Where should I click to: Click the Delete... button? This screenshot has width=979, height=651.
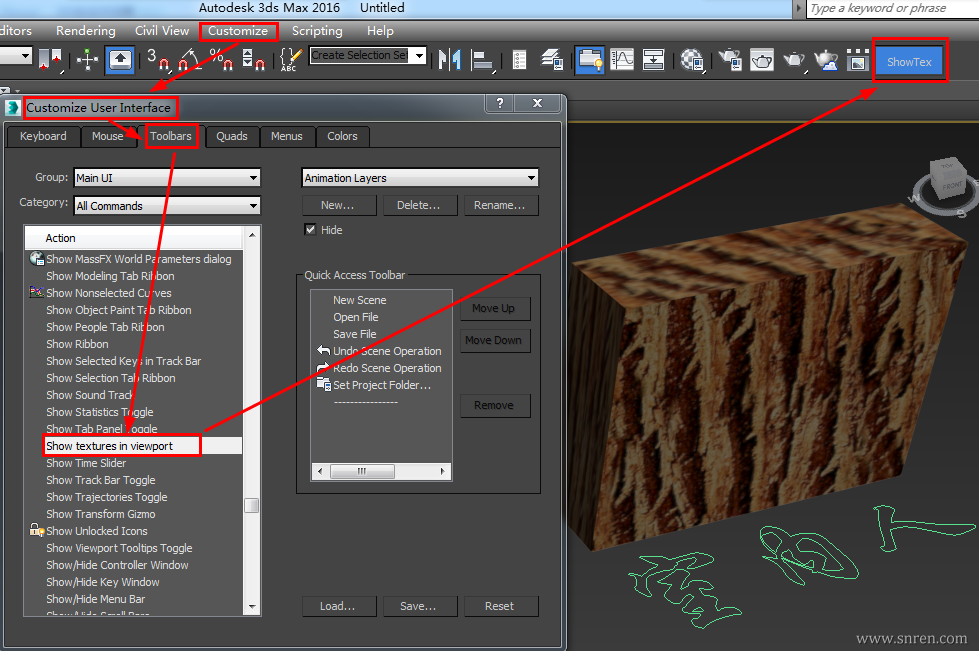point(418,205)
